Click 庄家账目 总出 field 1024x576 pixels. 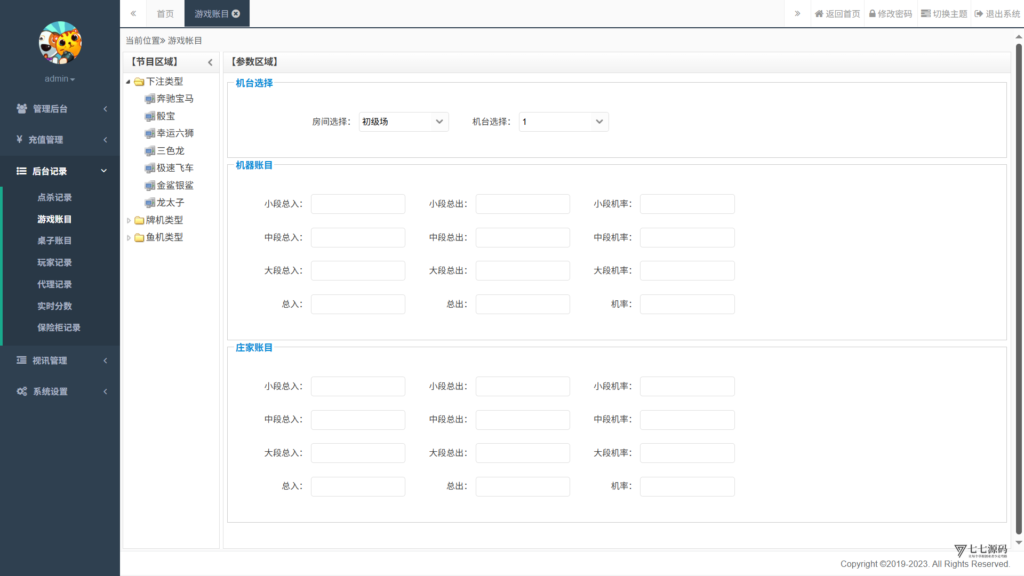click(x=522, y=486)
